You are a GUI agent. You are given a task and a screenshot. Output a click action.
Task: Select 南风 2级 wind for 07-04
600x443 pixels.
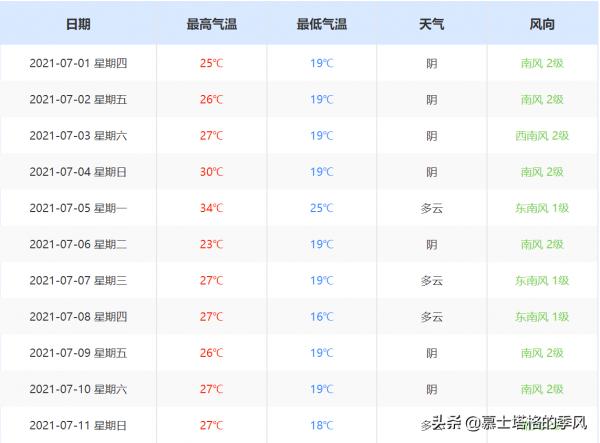542,172
